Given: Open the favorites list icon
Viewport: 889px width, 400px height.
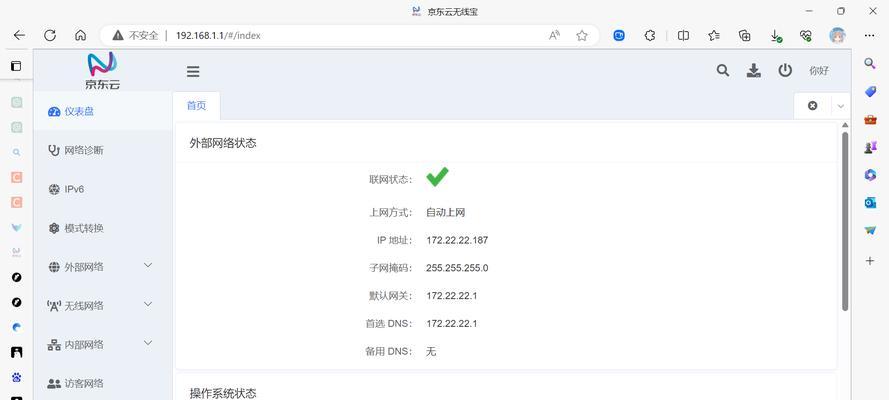Looking at the screenshot, I should pos(714,35).
